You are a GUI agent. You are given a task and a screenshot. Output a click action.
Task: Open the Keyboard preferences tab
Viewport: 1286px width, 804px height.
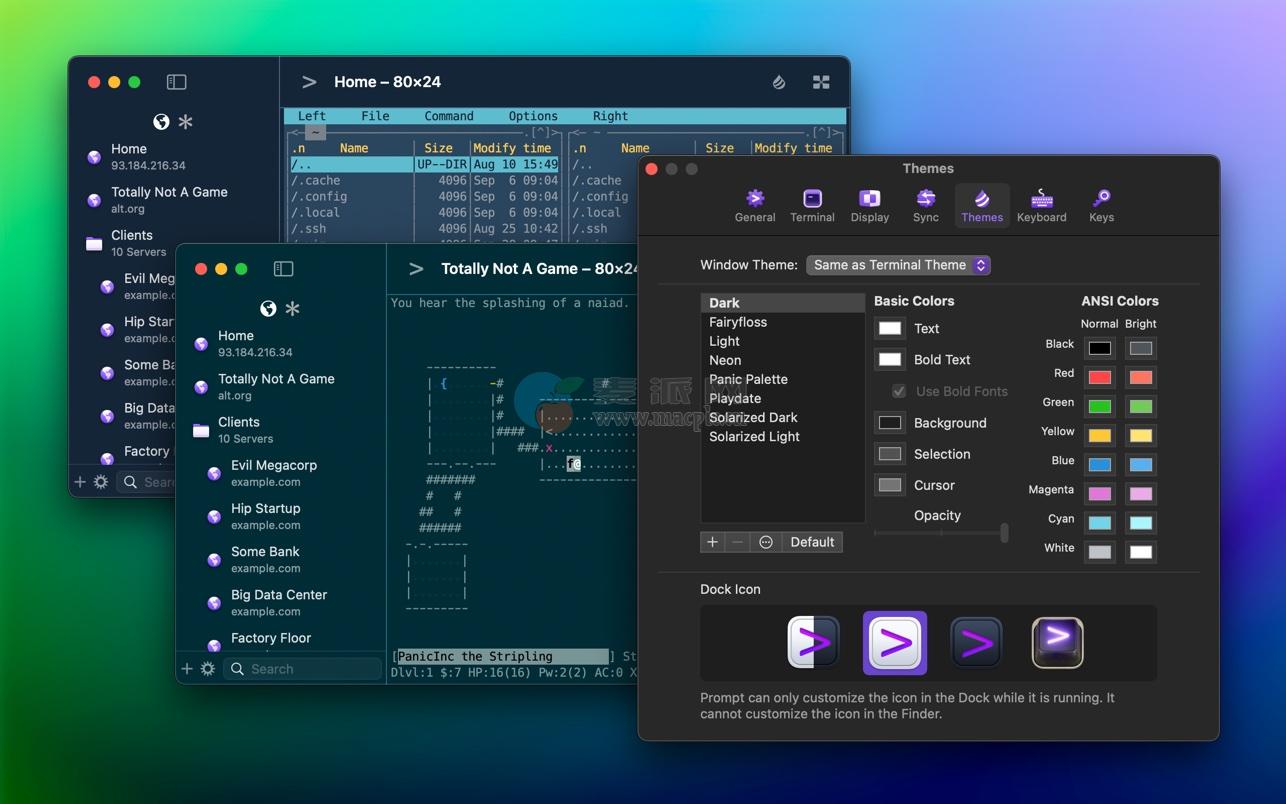point(1042,205)
